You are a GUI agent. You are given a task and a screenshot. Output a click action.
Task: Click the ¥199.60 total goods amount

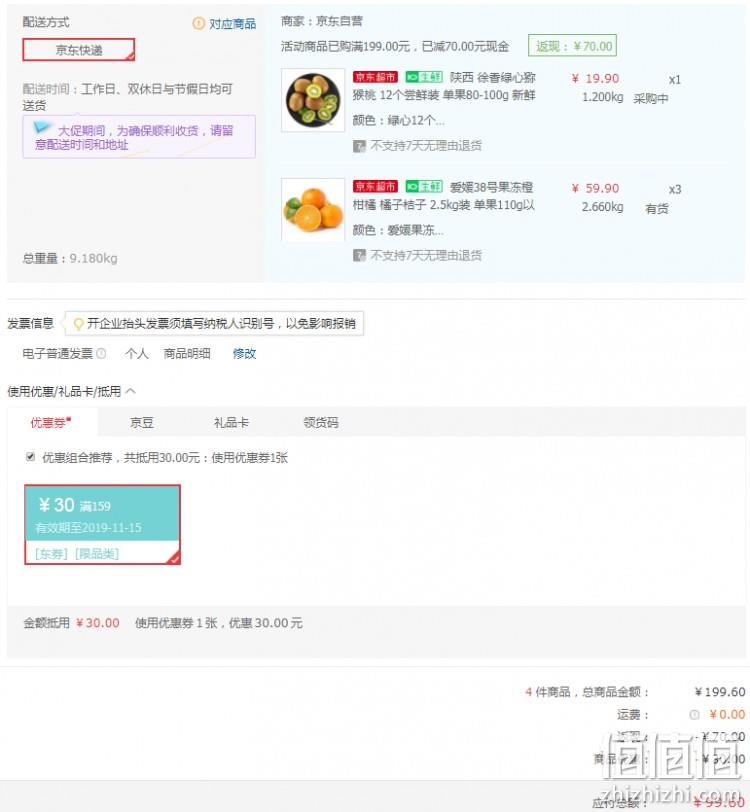click(x=719, y=692)
